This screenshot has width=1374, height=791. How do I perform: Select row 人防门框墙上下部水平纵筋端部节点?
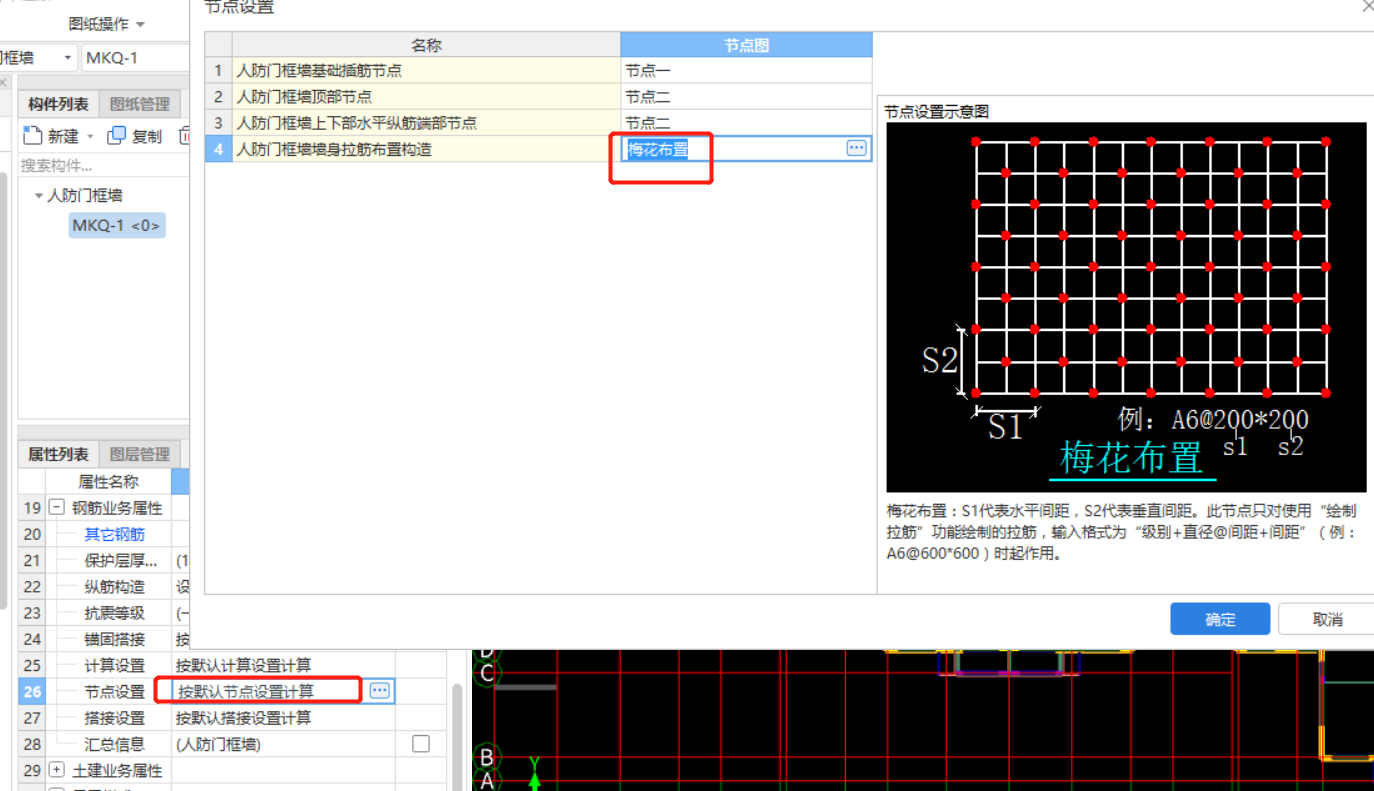pyautogui.click(x=426, y=123)
